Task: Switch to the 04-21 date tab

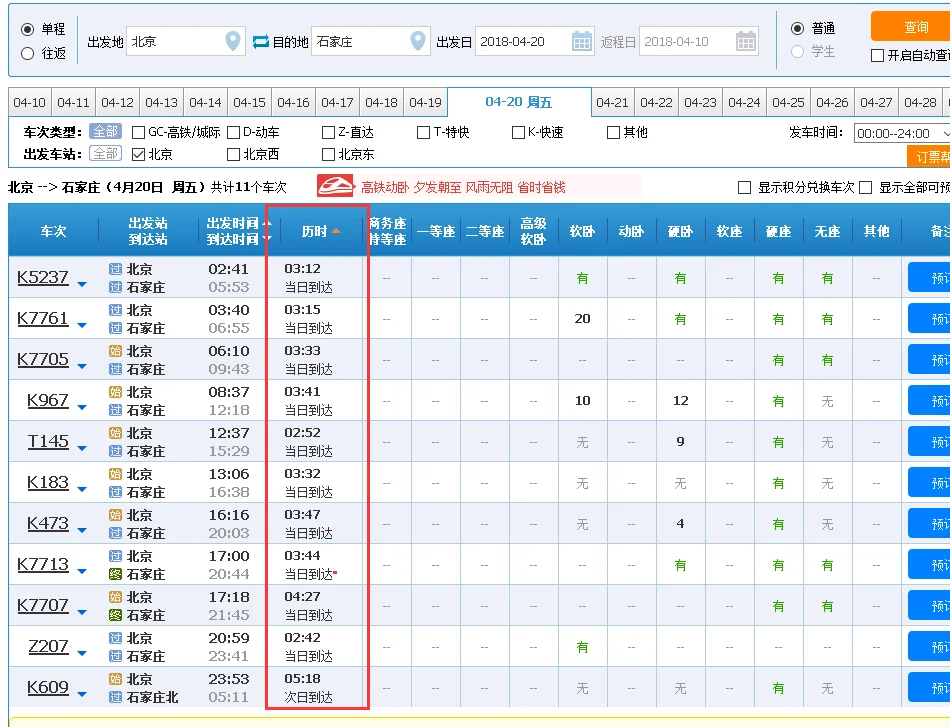Action: [611, 102]
